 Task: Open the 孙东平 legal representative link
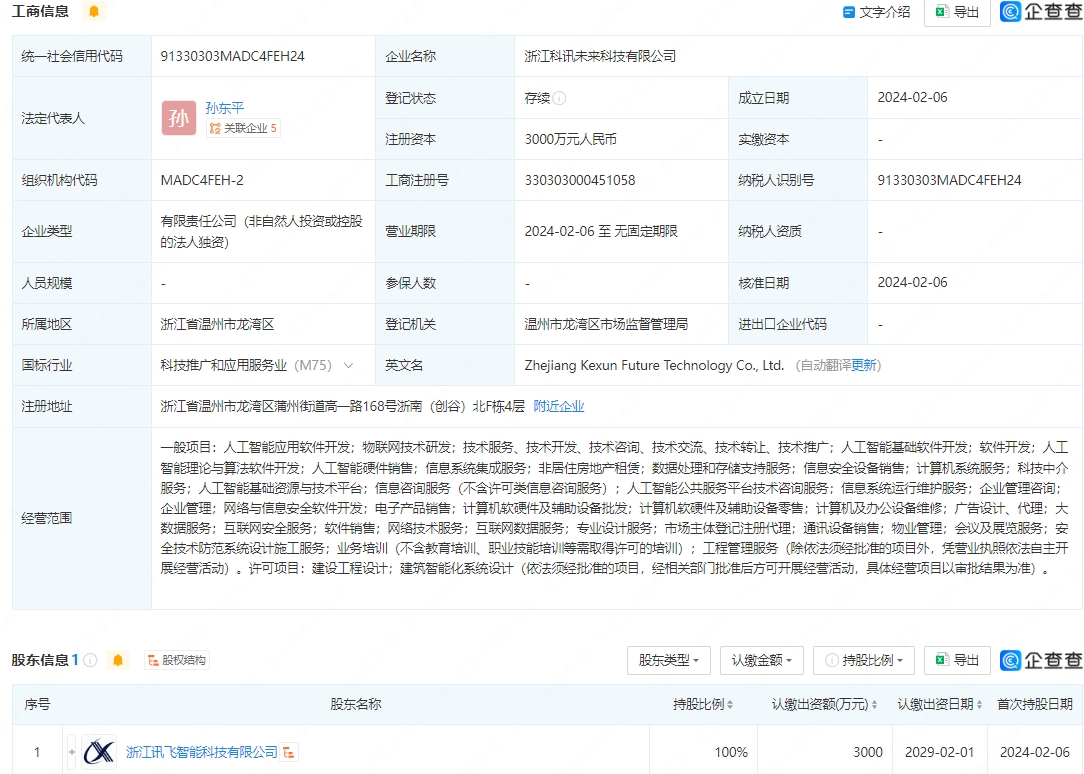click(x=225, y=108)
